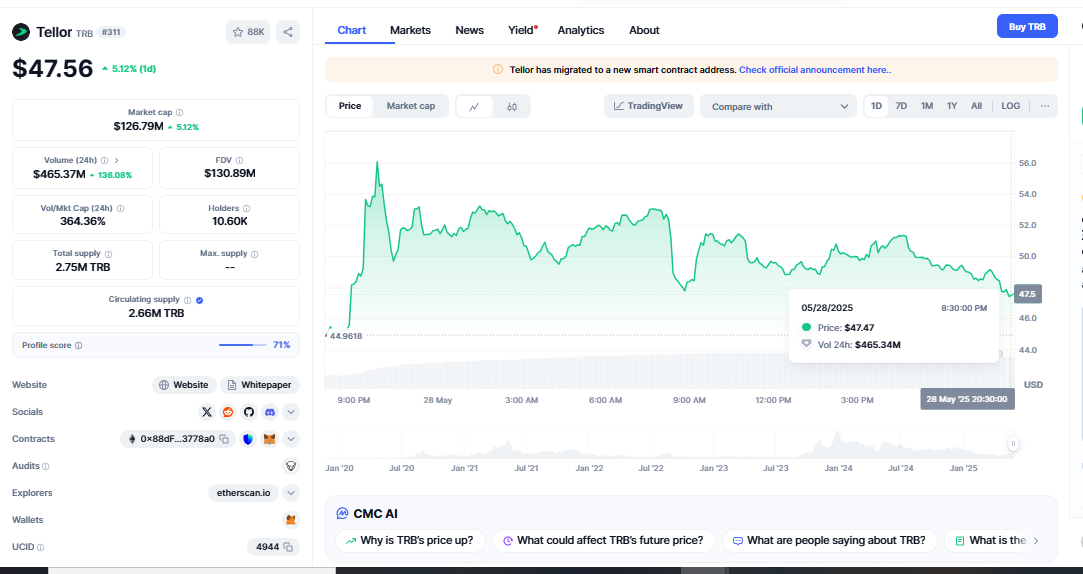Click Check official announcement here link
This screenshot has height=574, width=1083.
815,70
